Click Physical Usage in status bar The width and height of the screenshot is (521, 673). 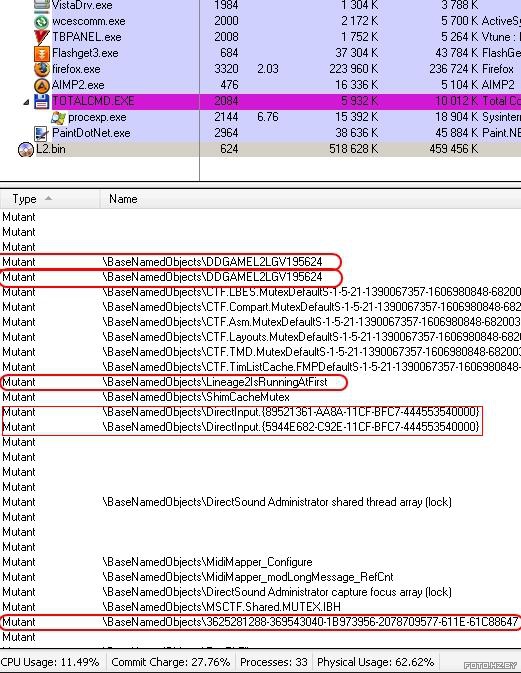coord(376,662)
